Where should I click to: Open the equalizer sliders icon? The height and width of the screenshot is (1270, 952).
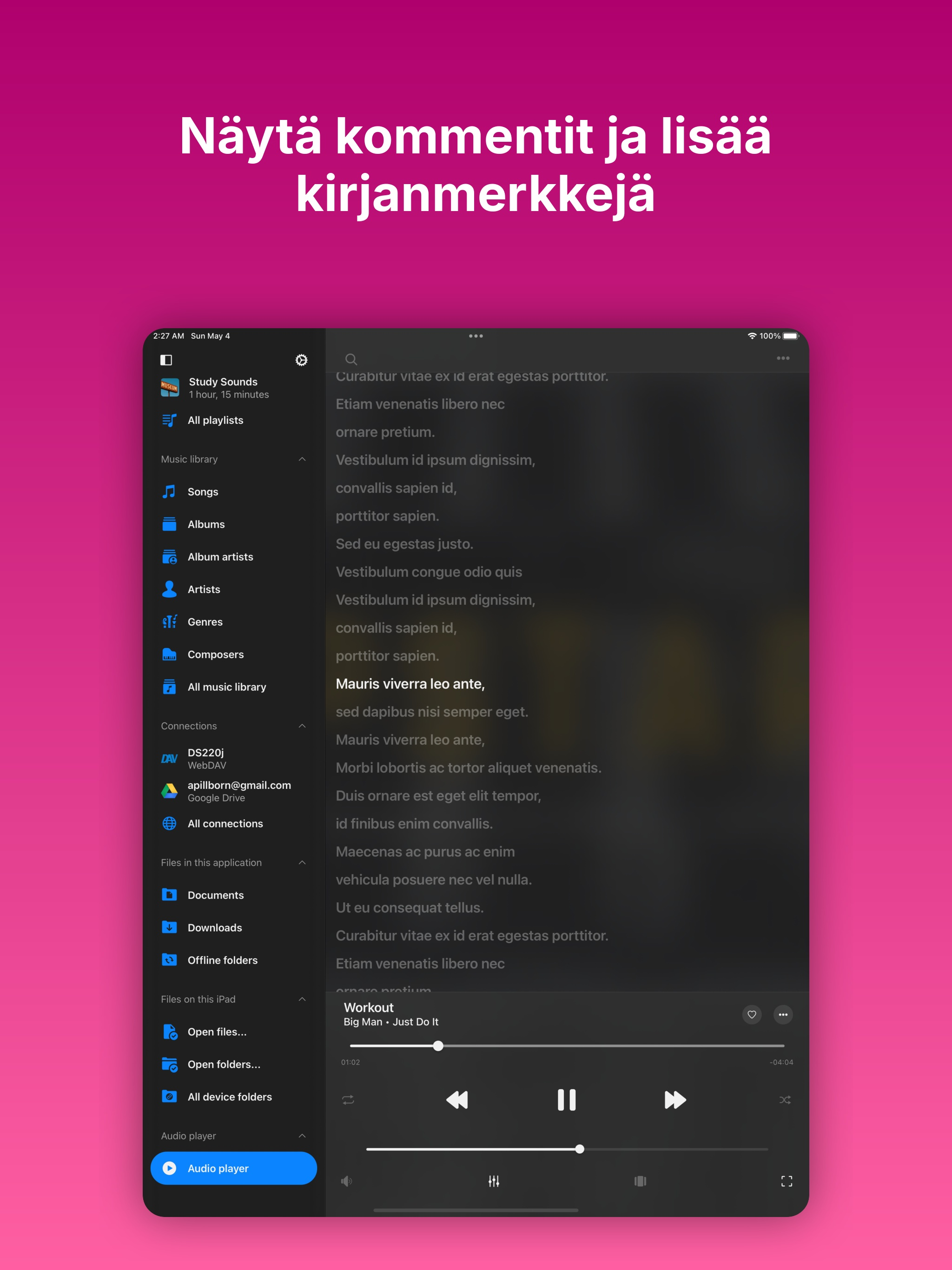(493, 1181)
